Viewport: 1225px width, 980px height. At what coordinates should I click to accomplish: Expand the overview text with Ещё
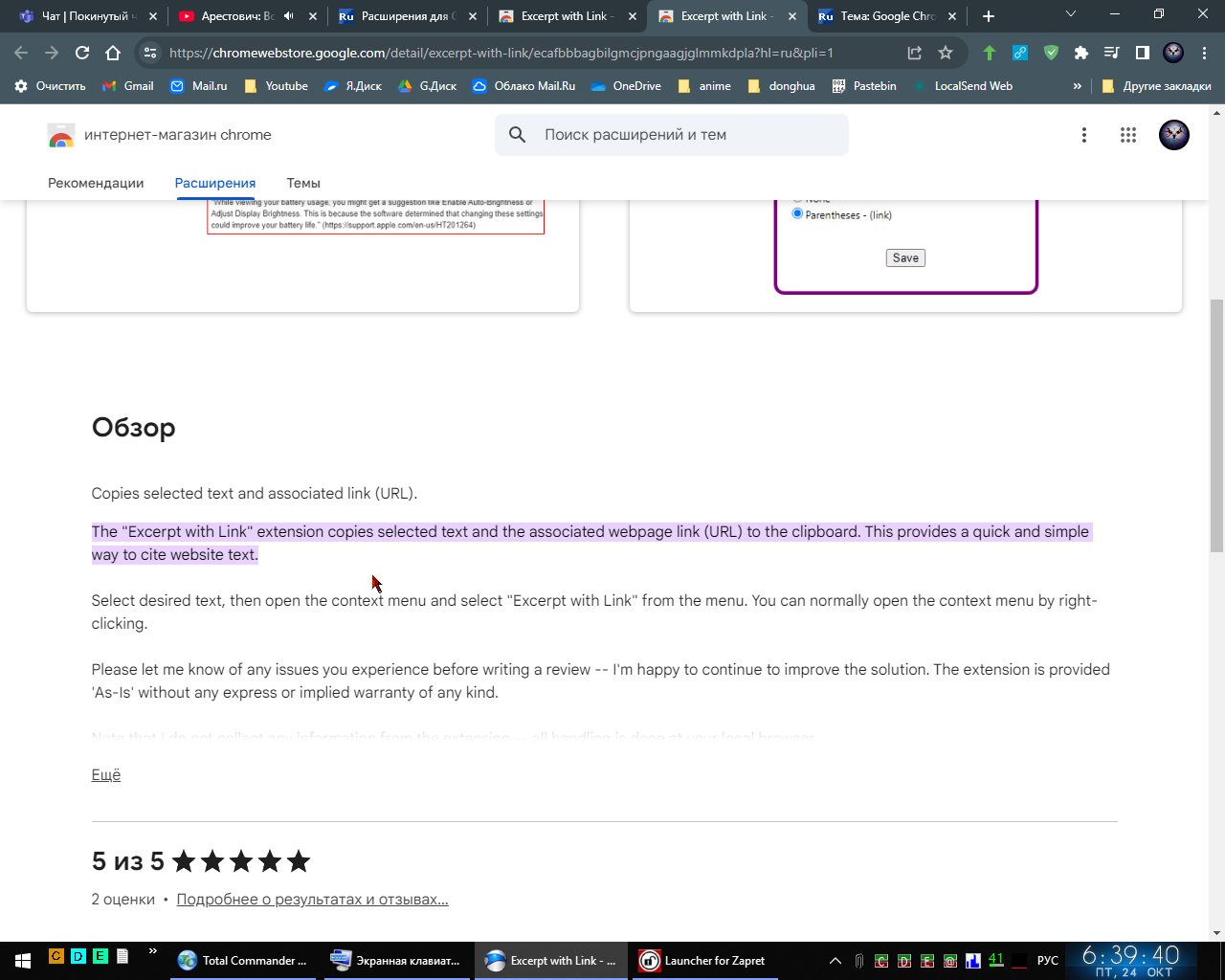pyautogui.click(x=105, y=775)
